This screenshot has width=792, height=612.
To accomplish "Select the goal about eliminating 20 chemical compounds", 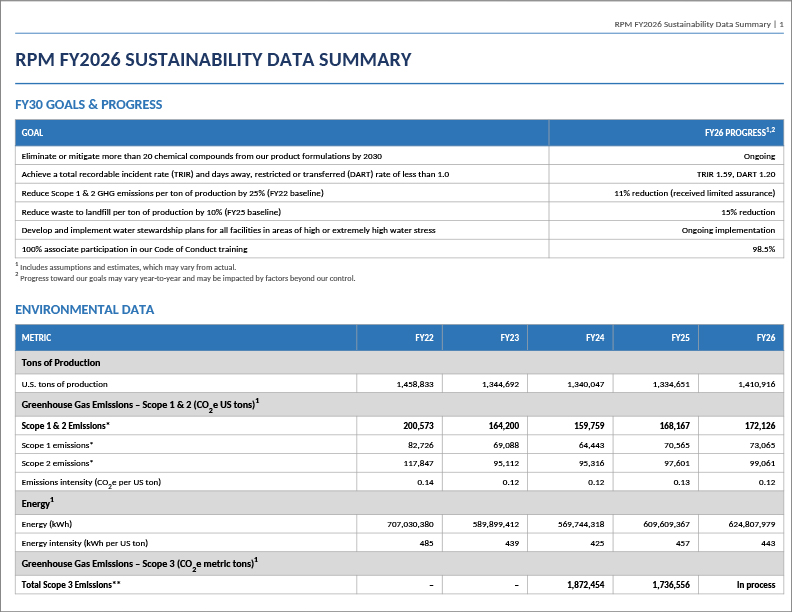I will click(202, 156).
